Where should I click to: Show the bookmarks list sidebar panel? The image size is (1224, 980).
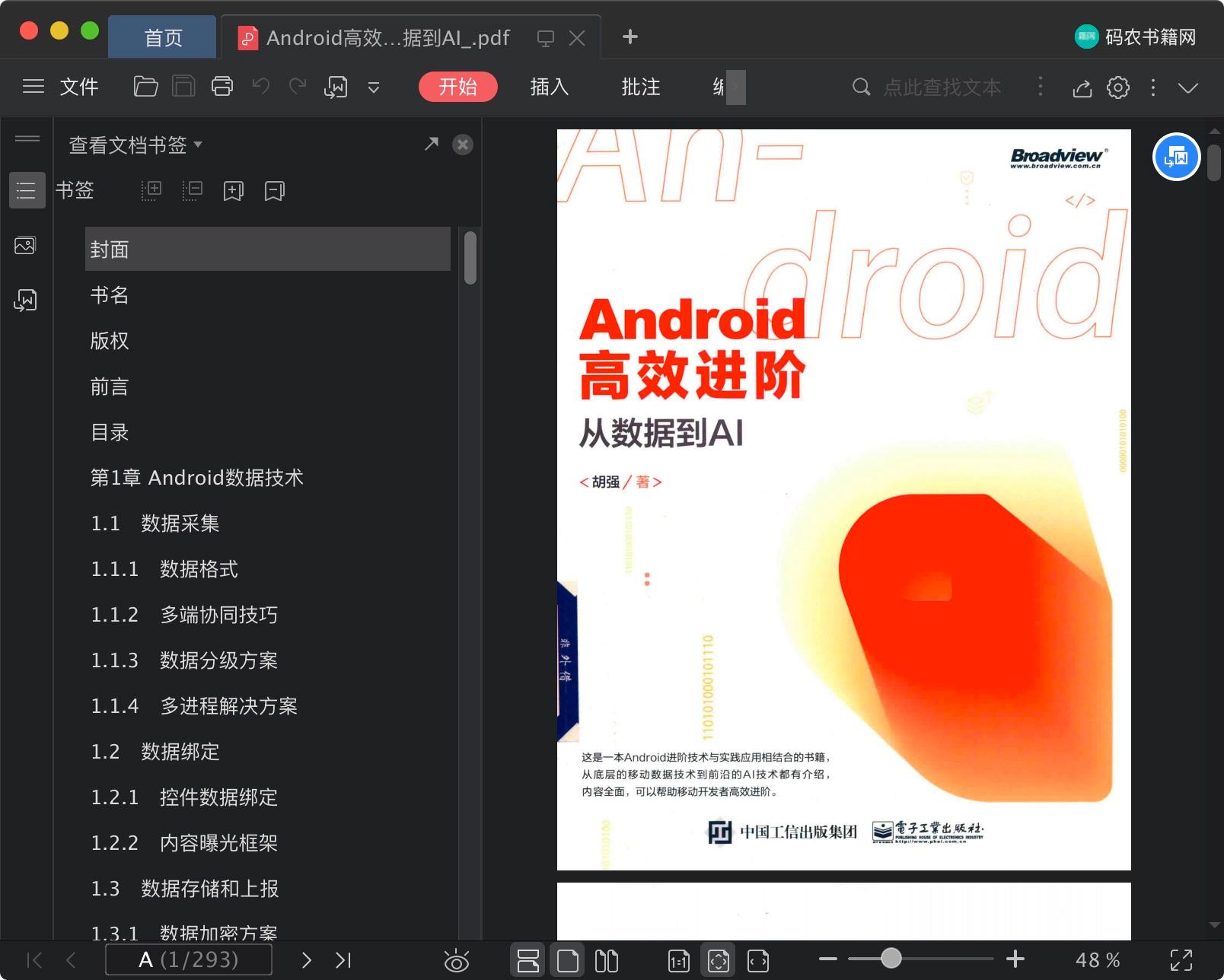pos(27,190)
